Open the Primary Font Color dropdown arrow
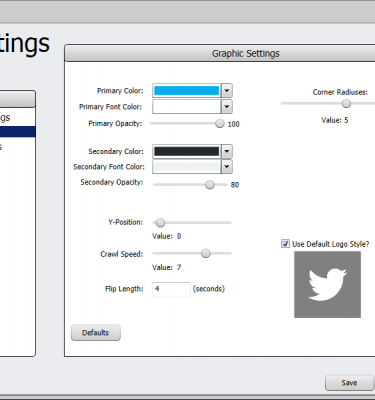This screenshot has width=375, height=400. [227, 107]
